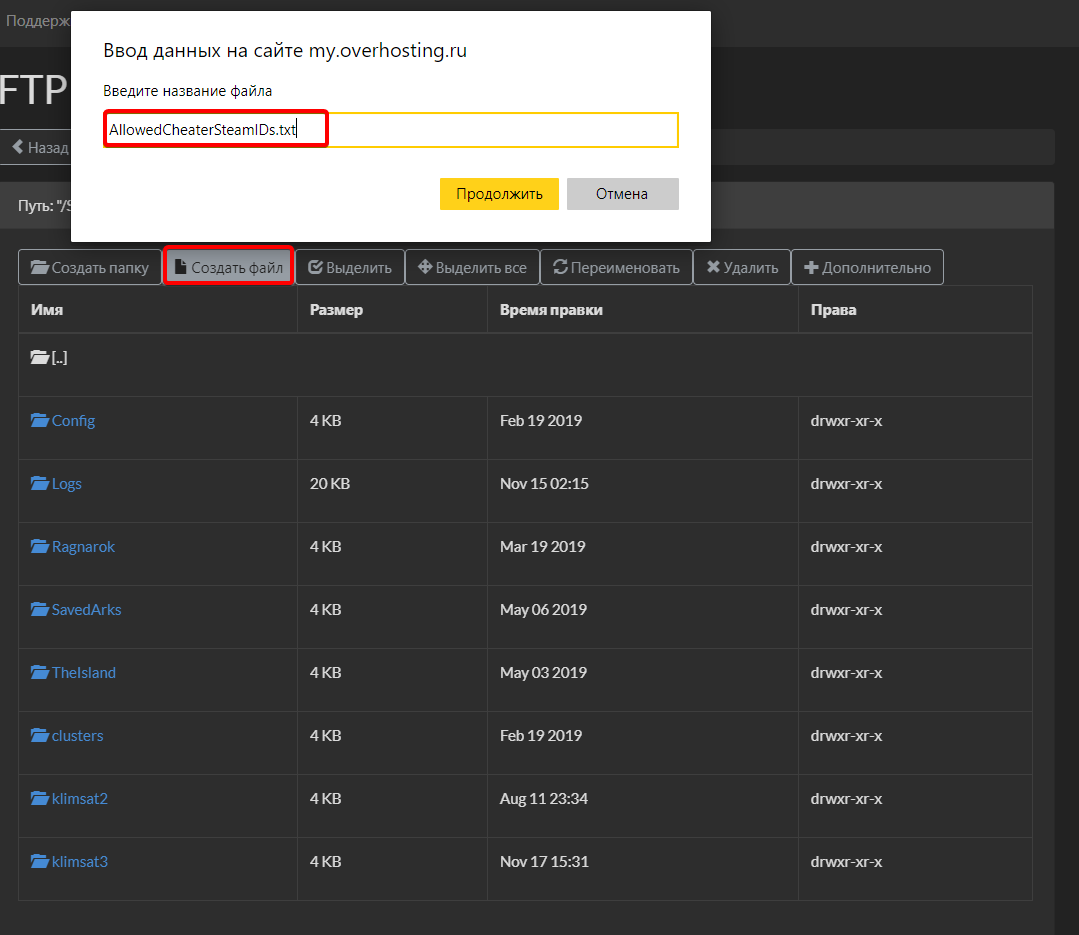Click Создать файл button

click(229, 268)
